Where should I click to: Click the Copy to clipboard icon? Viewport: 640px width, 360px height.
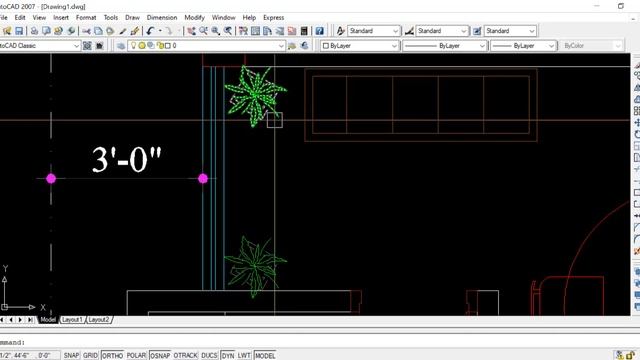98,31
